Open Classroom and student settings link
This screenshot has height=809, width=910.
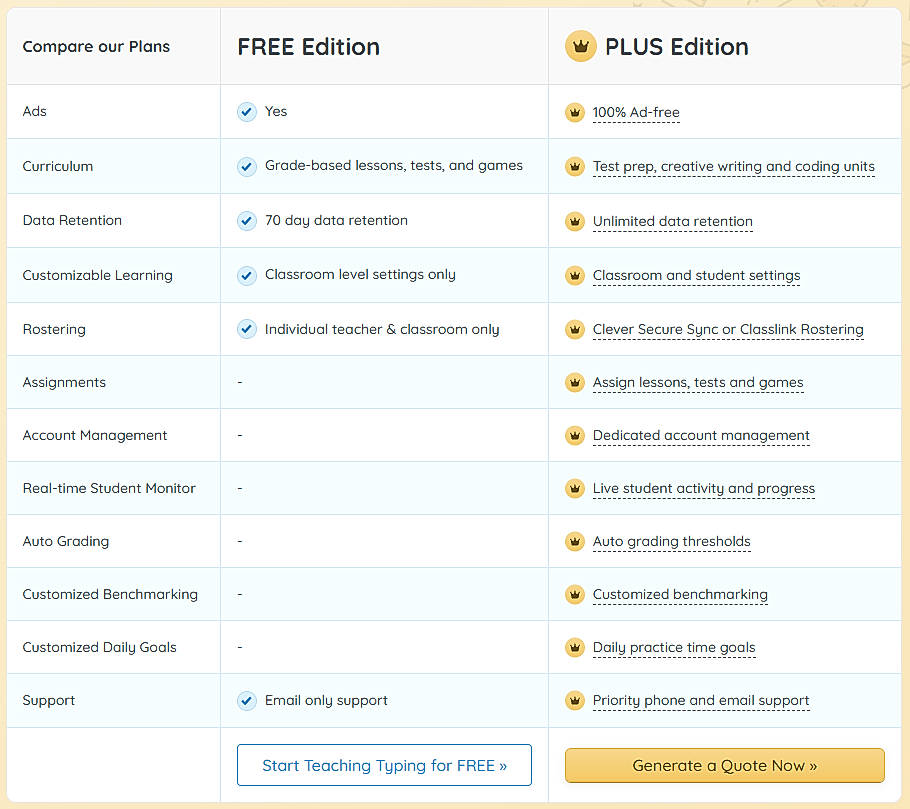tap(696, 275)
